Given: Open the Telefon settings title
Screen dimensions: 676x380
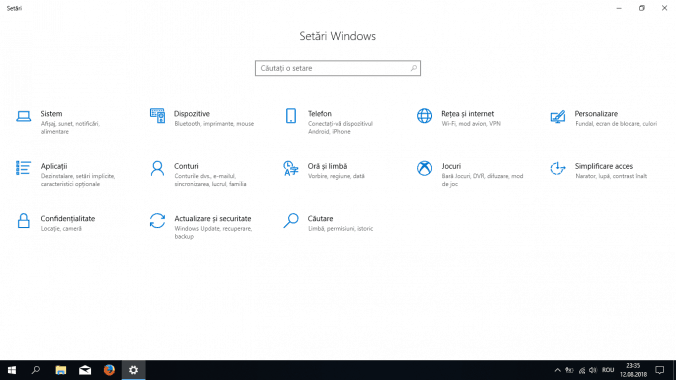Looking at the screenshot, I should tap(319, 113).
